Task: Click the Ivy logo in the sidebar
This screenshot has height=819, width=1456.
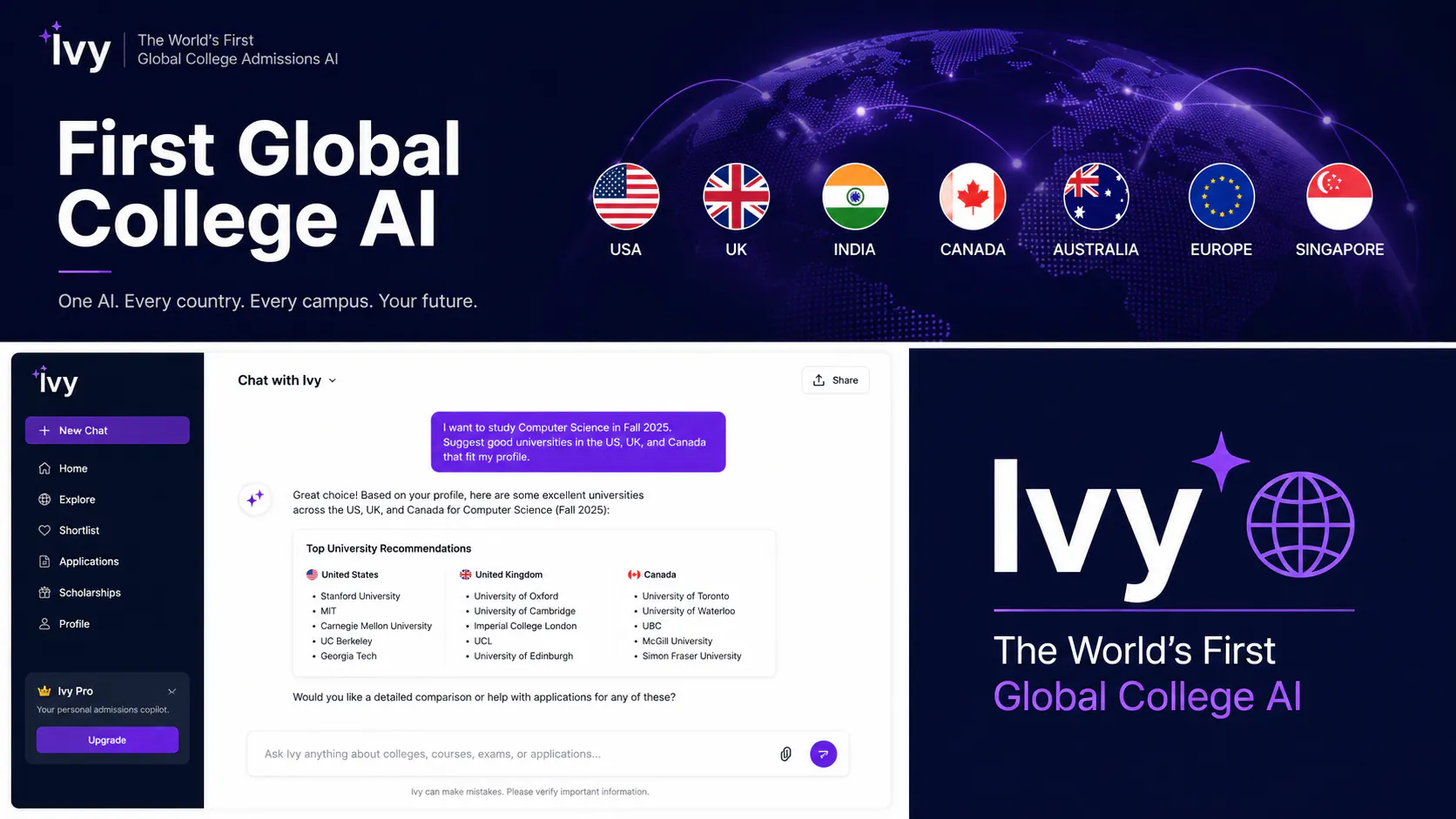Action: (56, 381)
